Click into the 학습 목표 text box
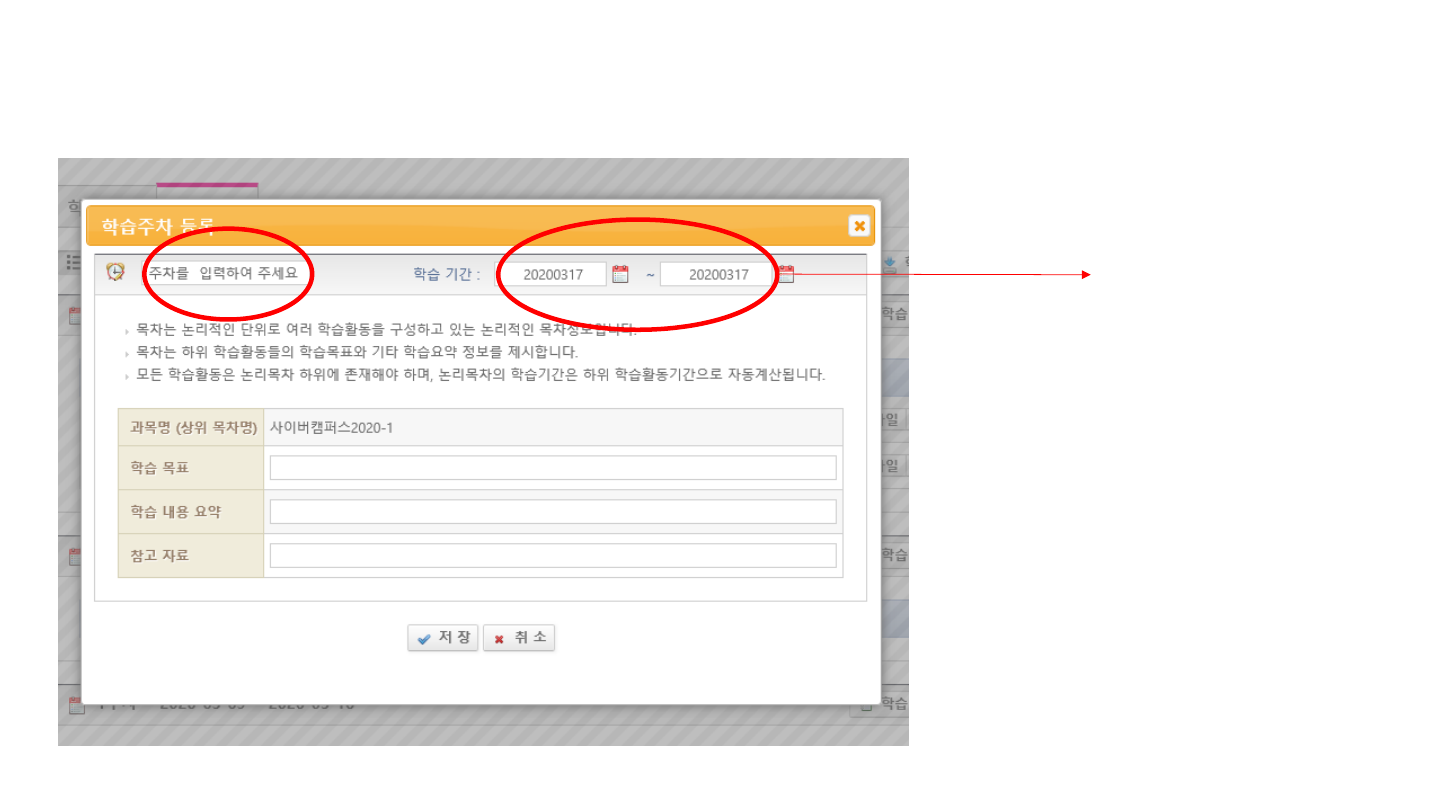This screenshot has height=810, width=1440. [553, 468]
